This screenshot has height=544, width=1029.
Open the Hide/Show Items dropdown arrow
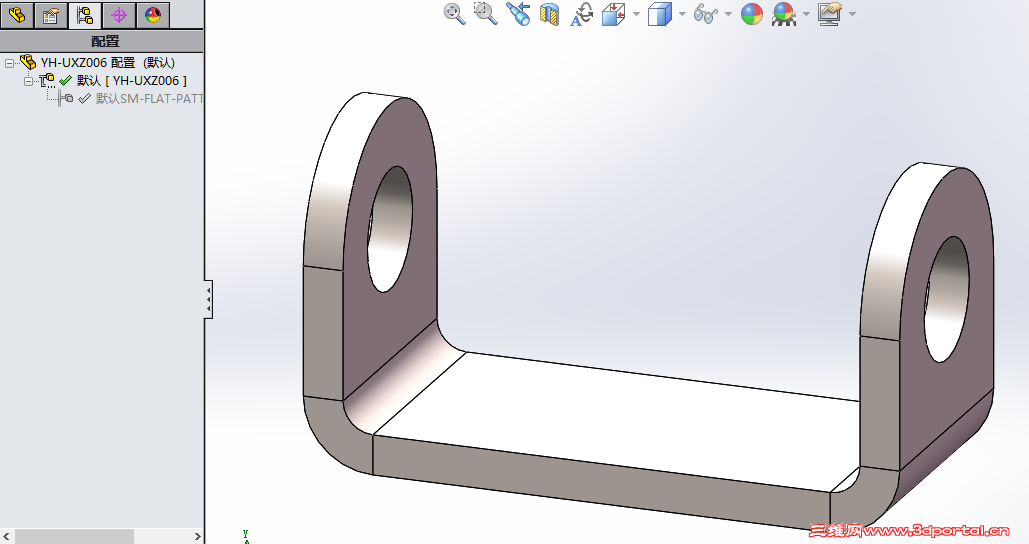point(728,14)
